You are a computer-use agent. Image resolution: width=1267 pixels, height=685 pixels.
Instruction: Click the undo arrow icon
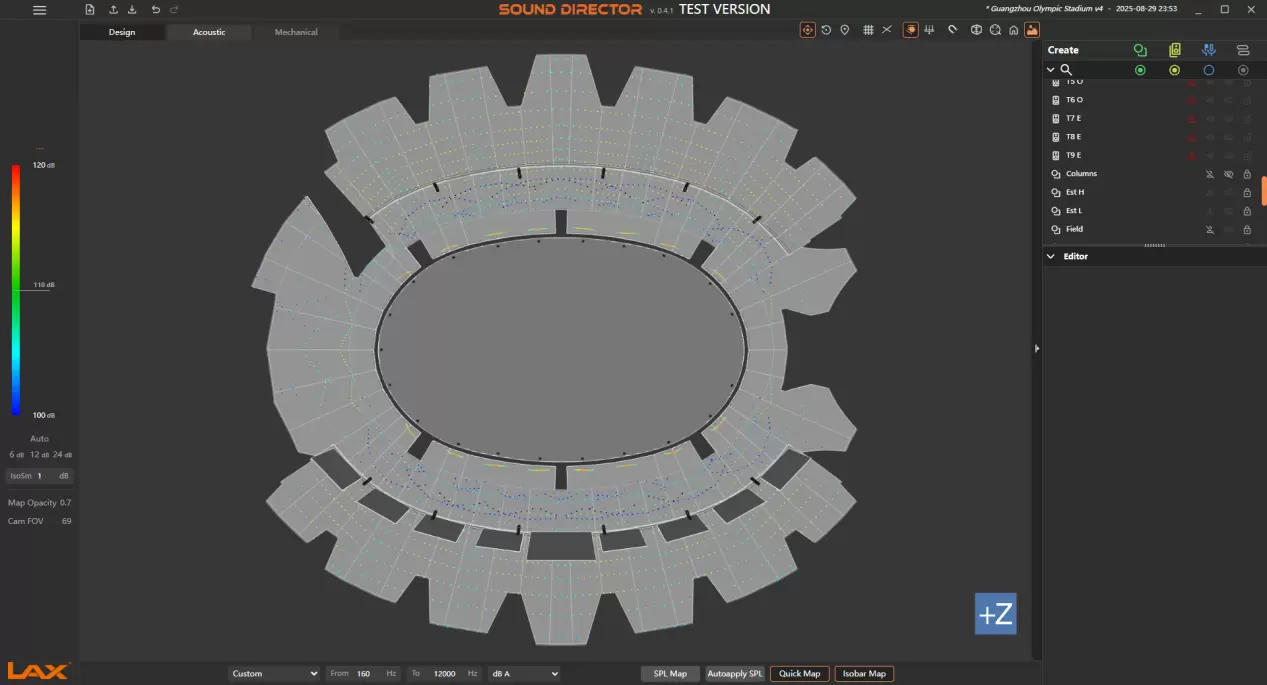point(155,10)
